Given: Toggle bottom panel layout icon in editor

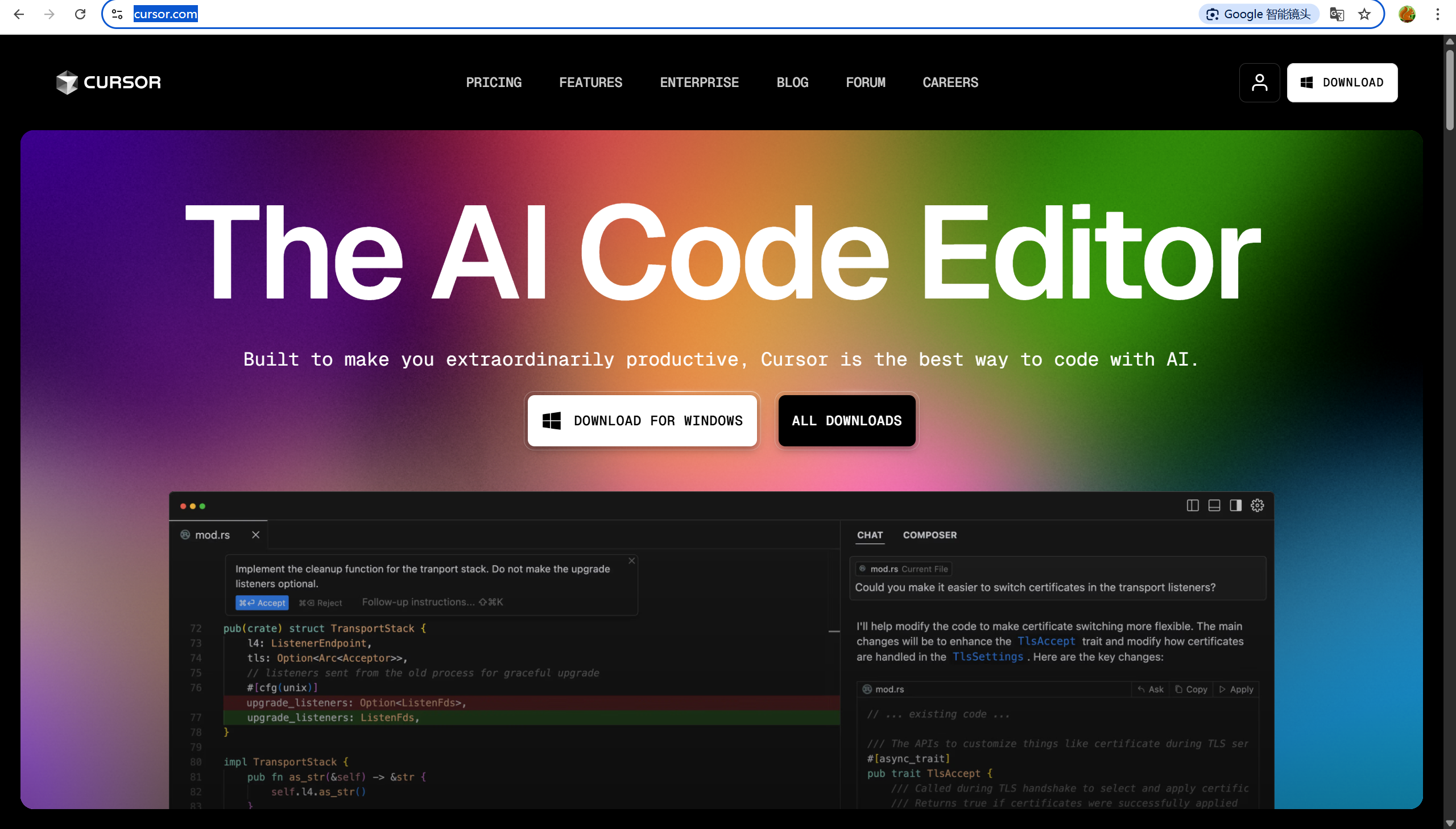Looking at the screenshot, I should pyautogui.click(x=1214, y=505).
